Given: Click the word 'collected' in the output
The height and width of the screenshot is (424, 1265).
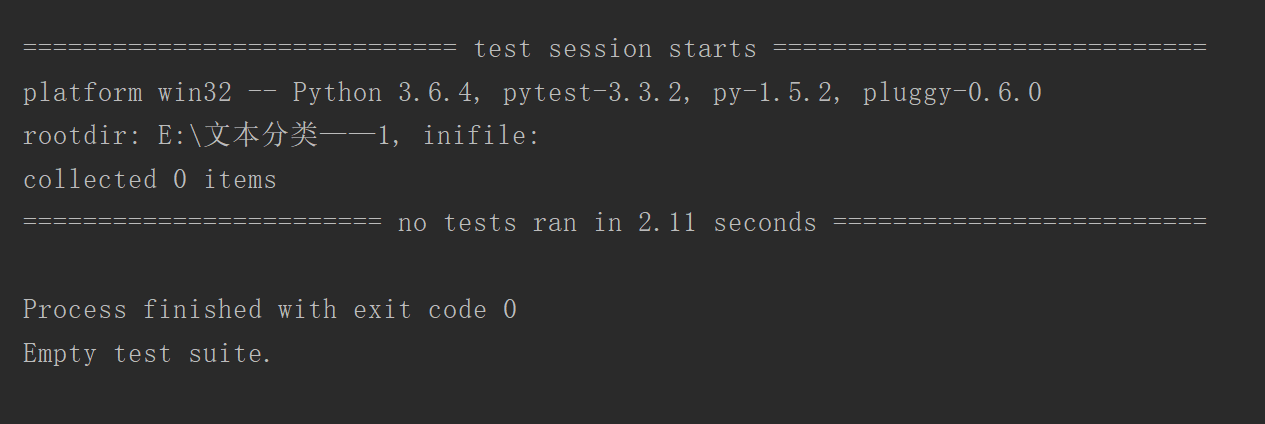Looking at the screenshot, I should pyautogui.click(x=90, y=180).
